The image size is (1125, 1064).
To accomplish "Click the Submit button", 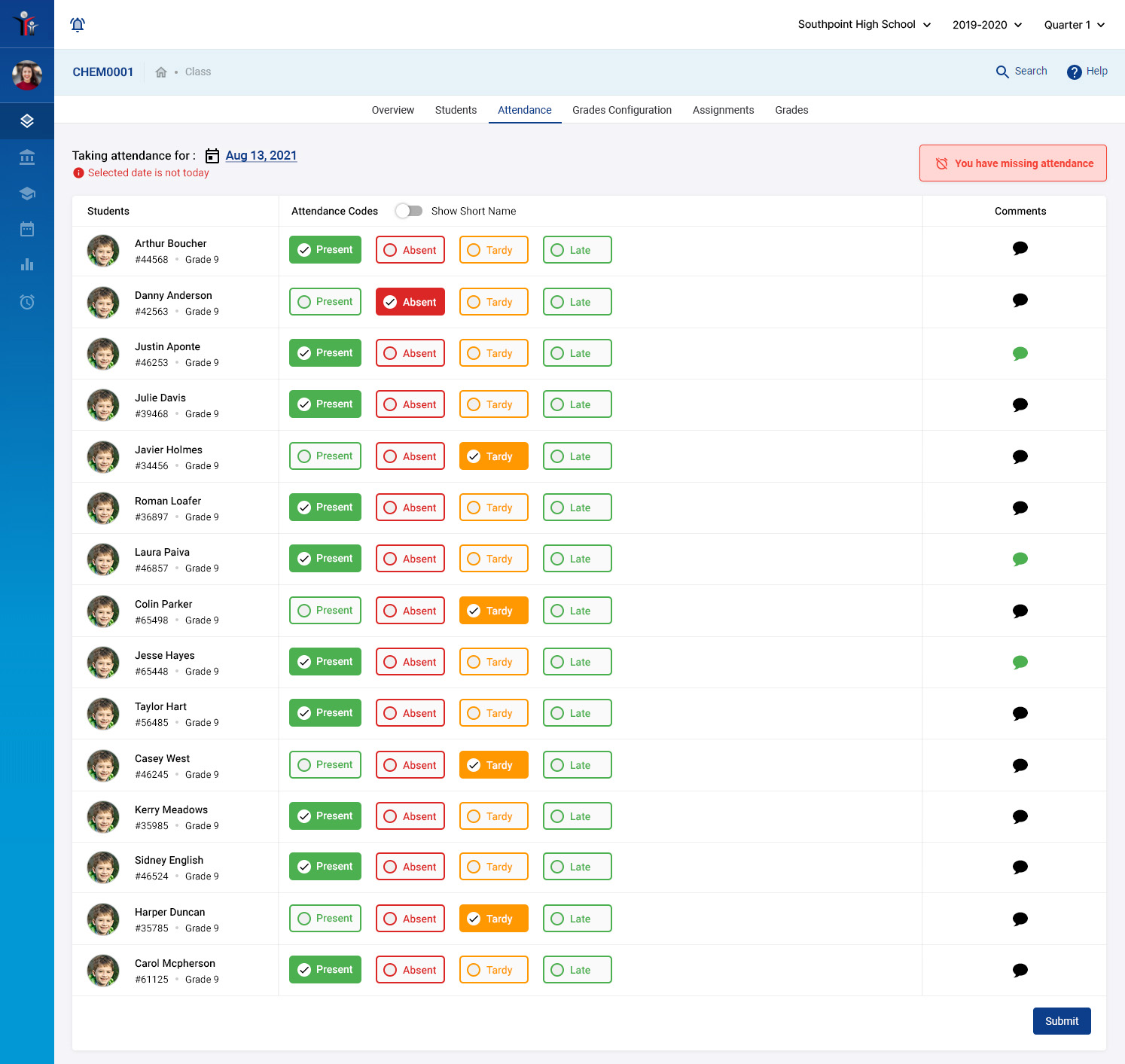I will click(1062, 1021).
